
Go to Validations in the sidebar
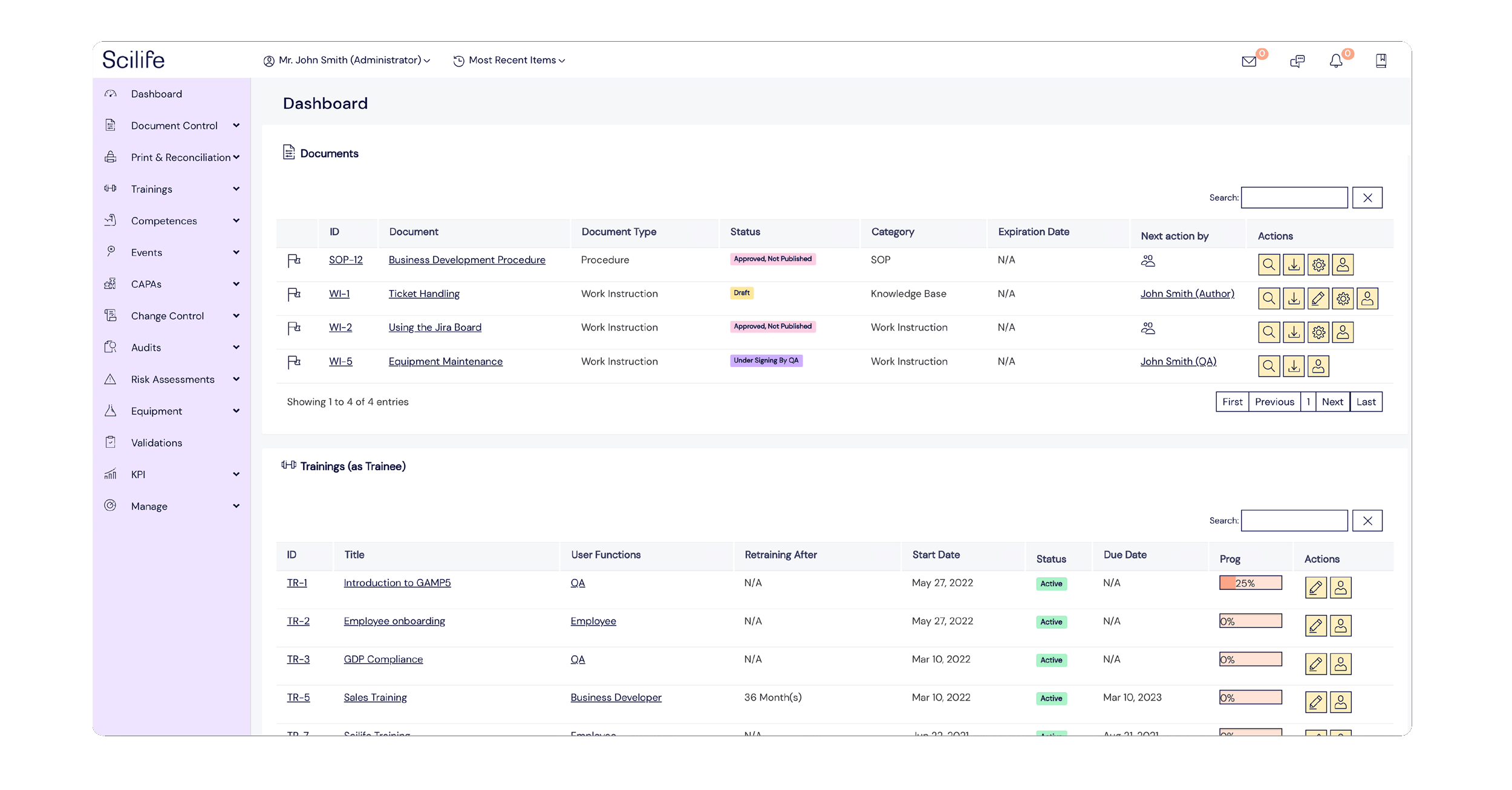[x=156, y=443]
